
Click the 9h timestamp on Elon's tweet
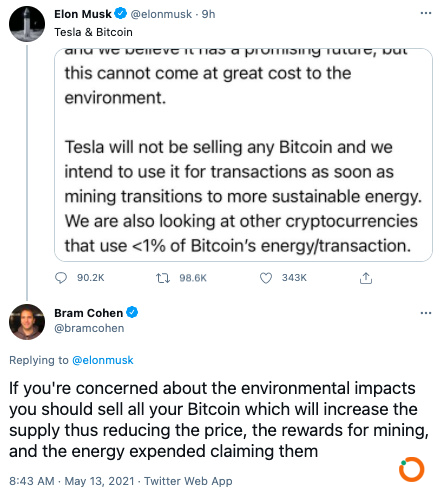tap(208, 14)
